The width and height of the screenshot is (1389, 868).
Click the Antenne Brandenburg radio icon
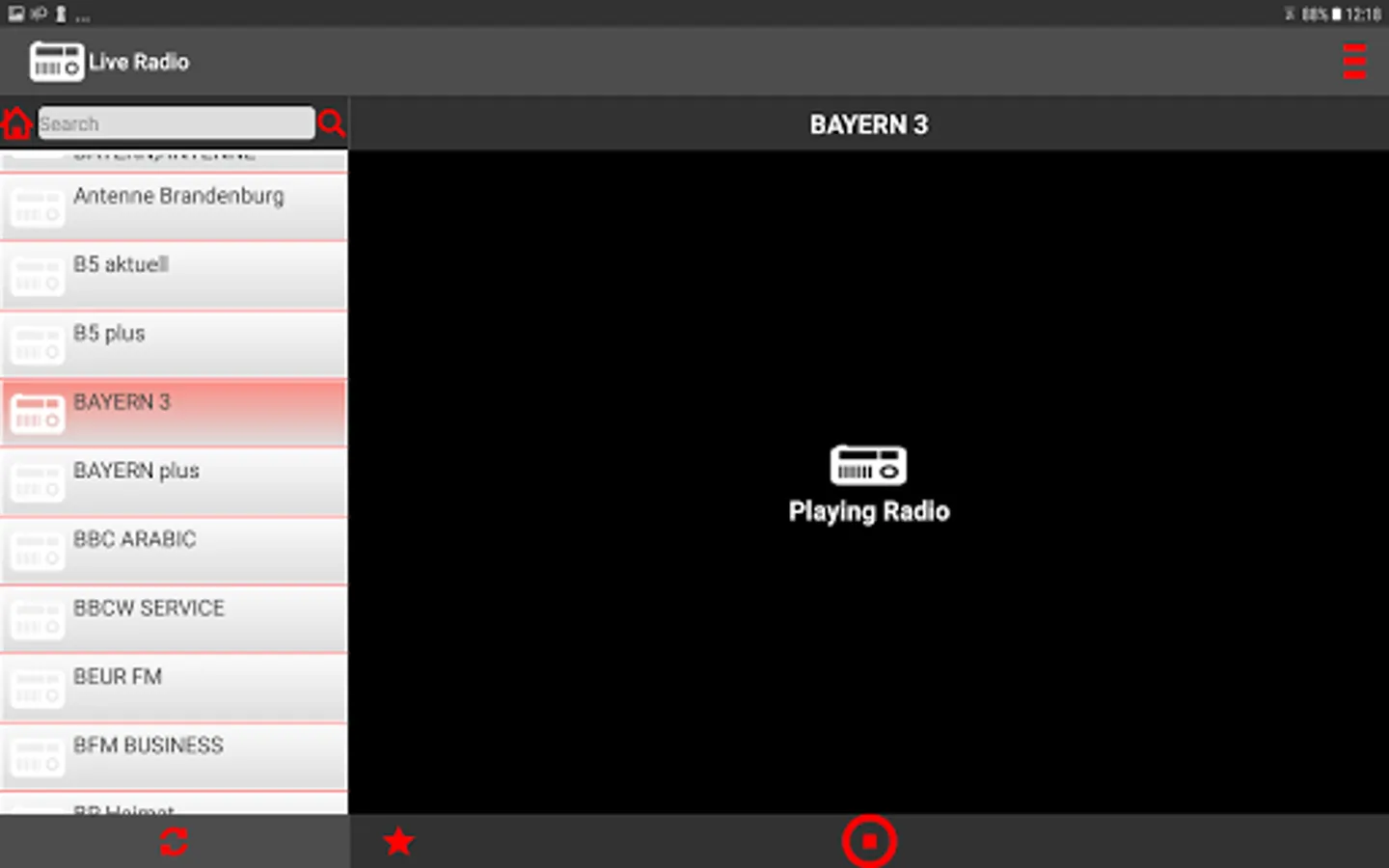pos(38,207)
